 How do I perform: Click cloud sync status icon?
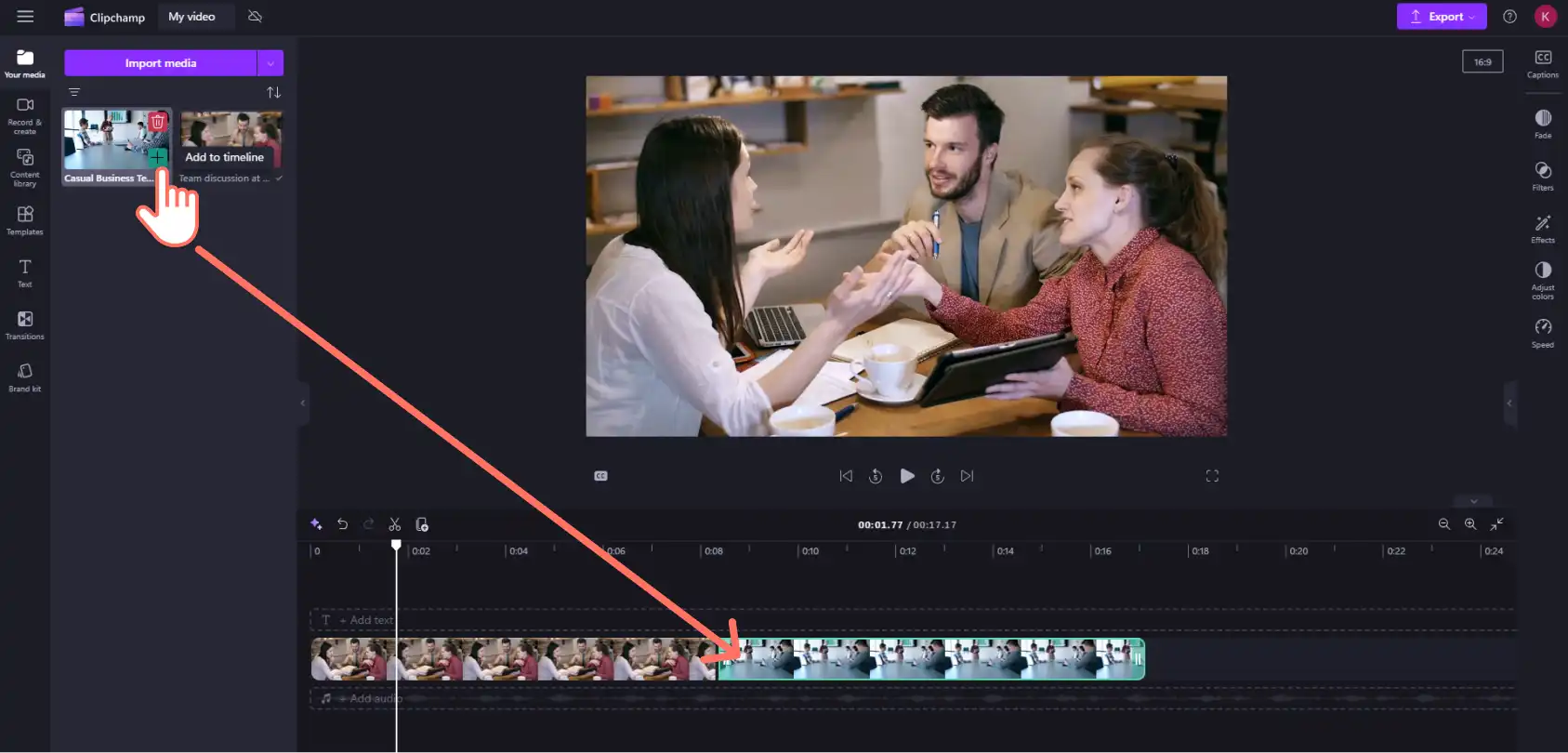pyautogui.click(x=255, y=17)
